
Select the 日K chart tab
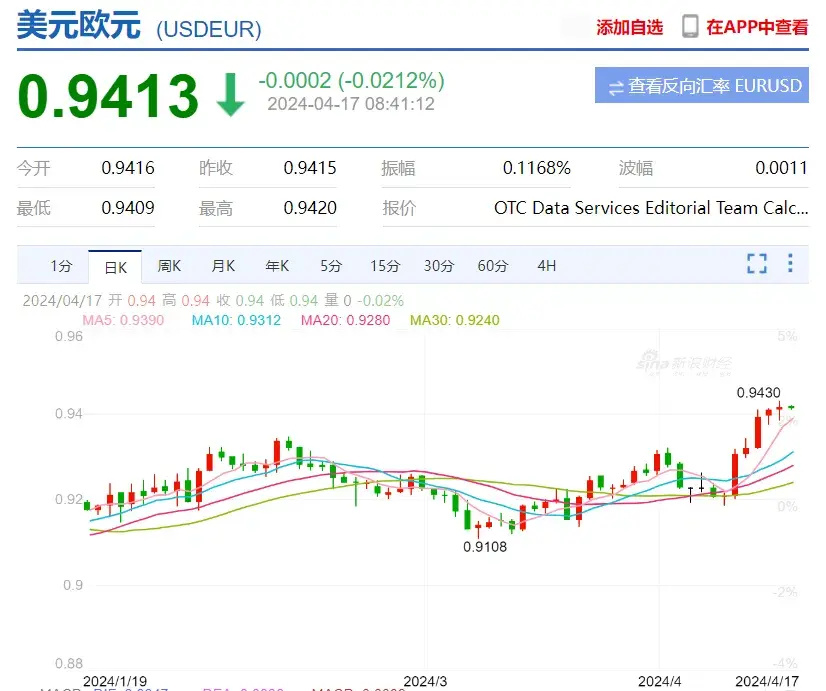(115, 268)
